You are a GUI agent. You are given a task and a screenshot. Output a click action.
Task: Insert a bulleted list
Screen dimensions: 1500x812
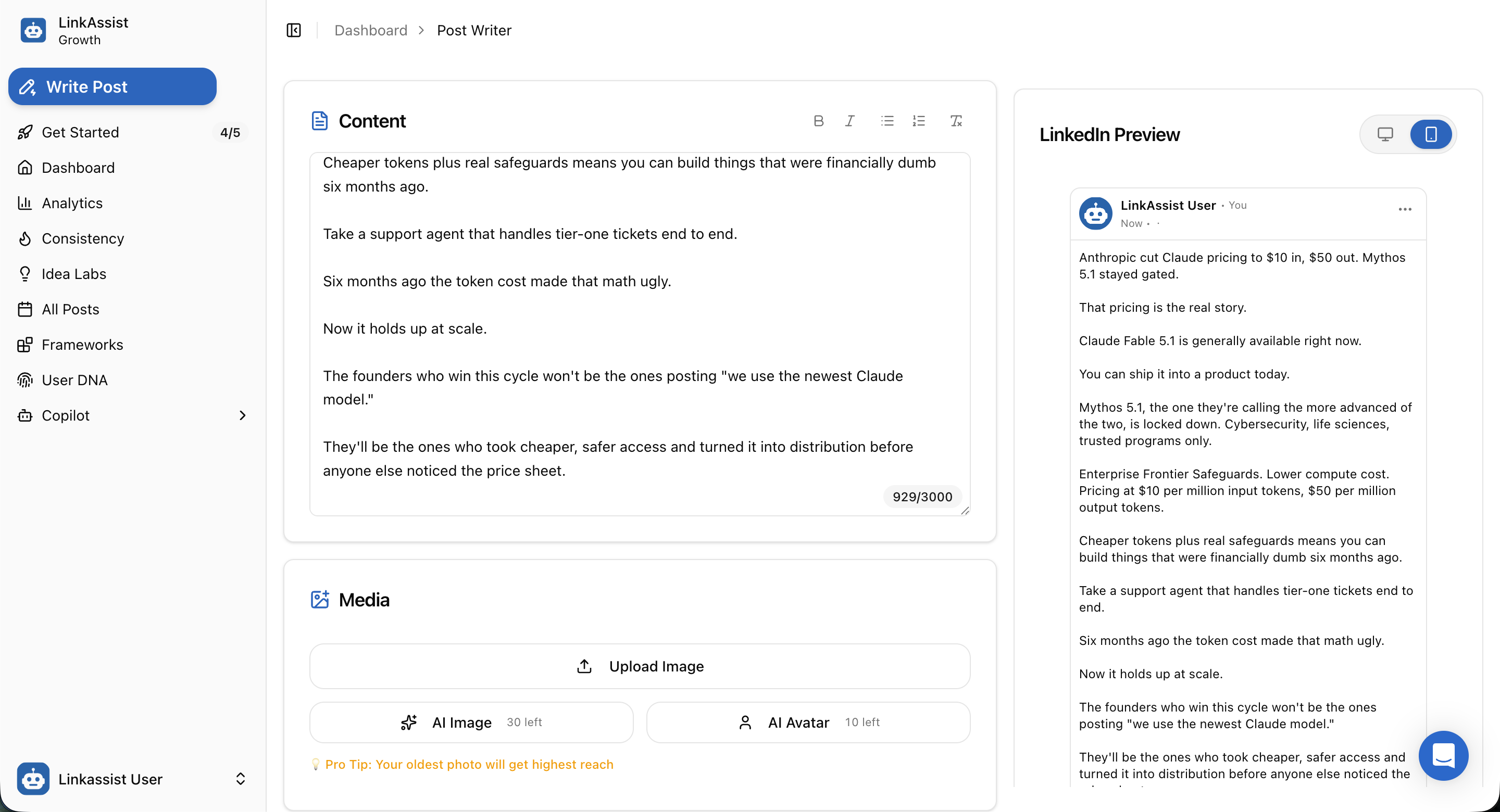point(887,120)
